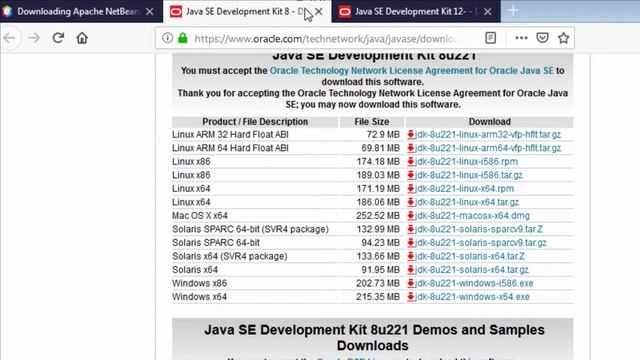
Task: Close the Java SE Development Kit 8 tab
Action: coord(319,11)
